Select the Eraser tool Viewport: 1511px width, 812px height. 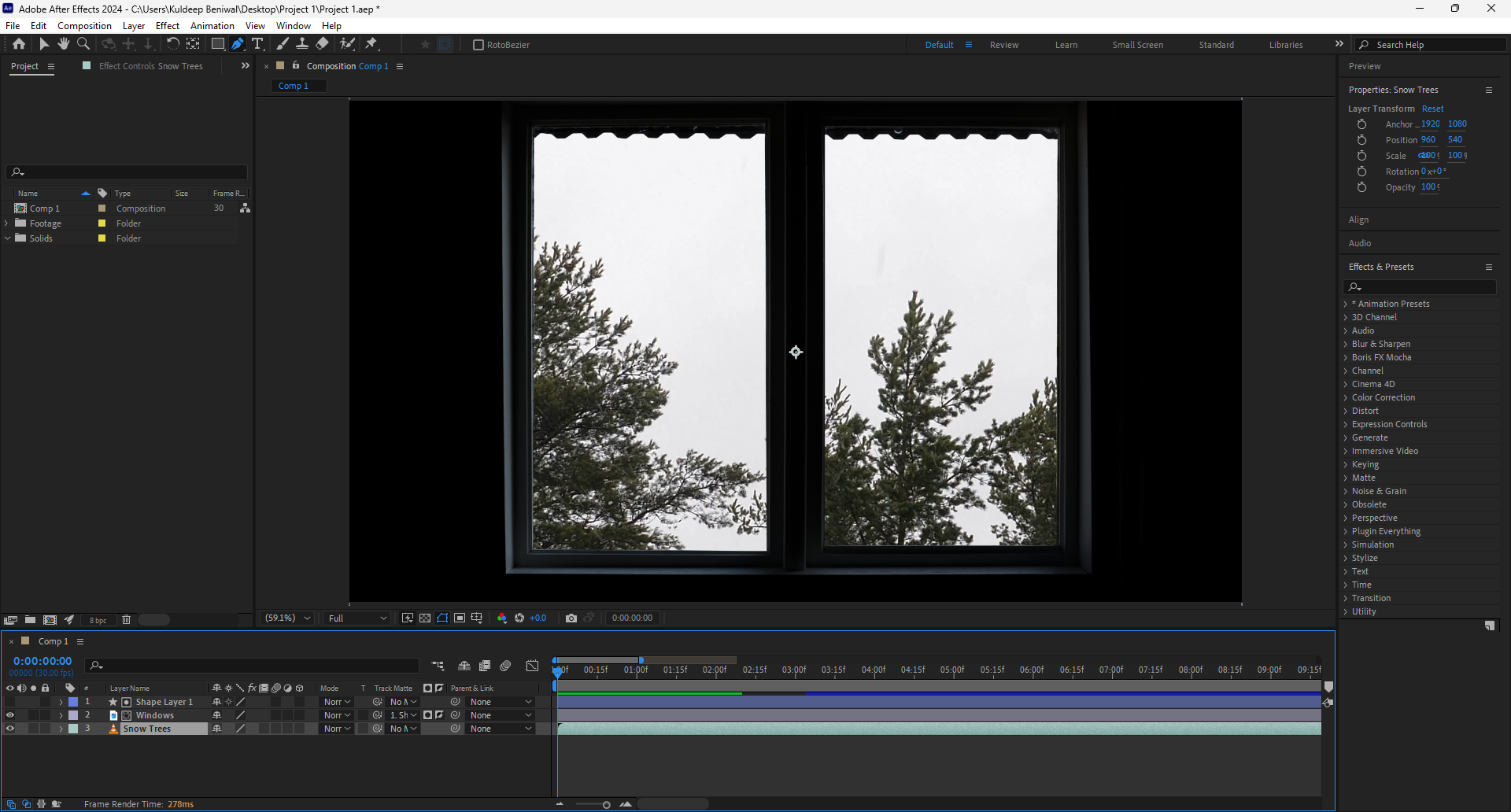[x=323, y=44]
